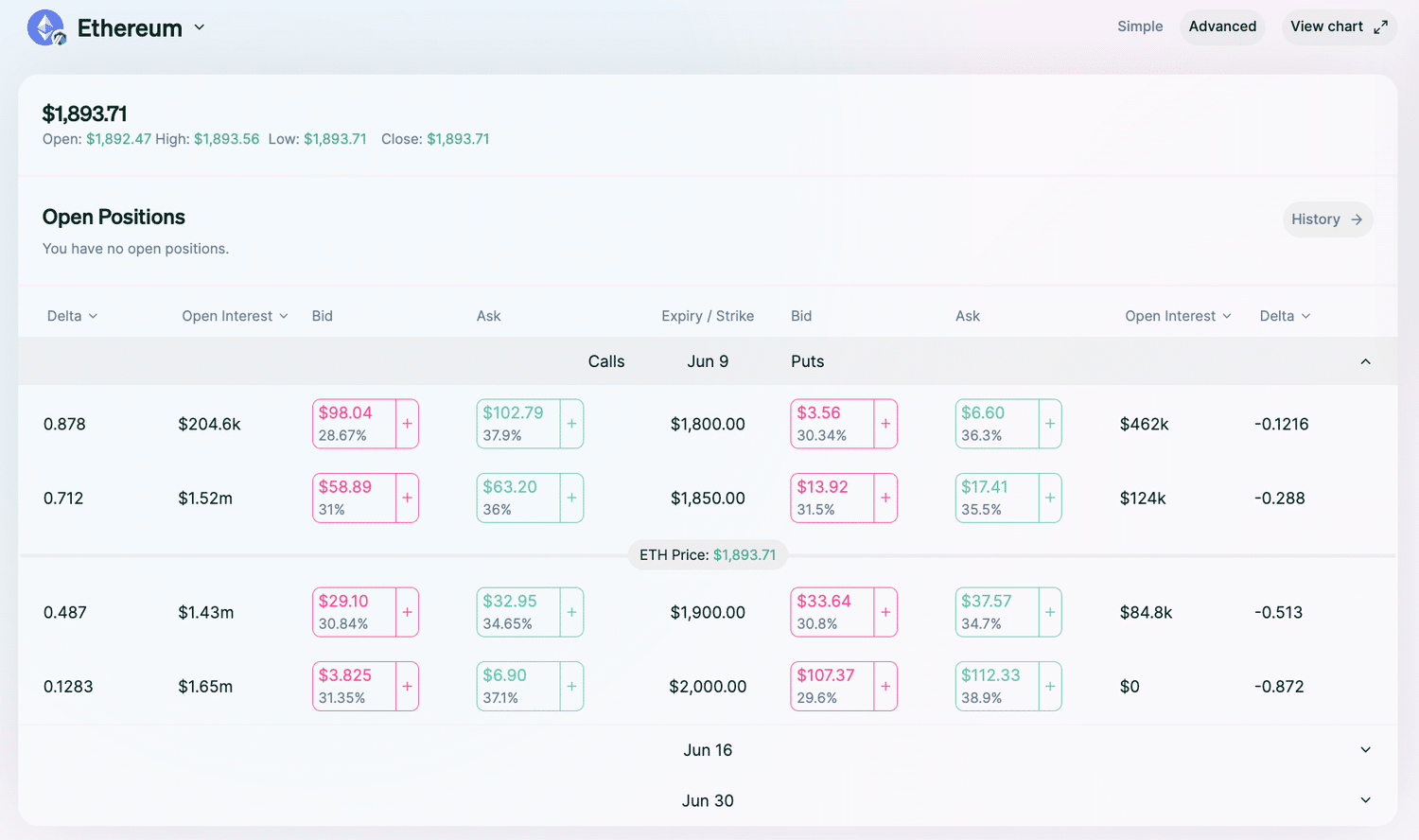Collapse the Jun 9 expiry section

pyautogui.click(x=1365, y=361)
